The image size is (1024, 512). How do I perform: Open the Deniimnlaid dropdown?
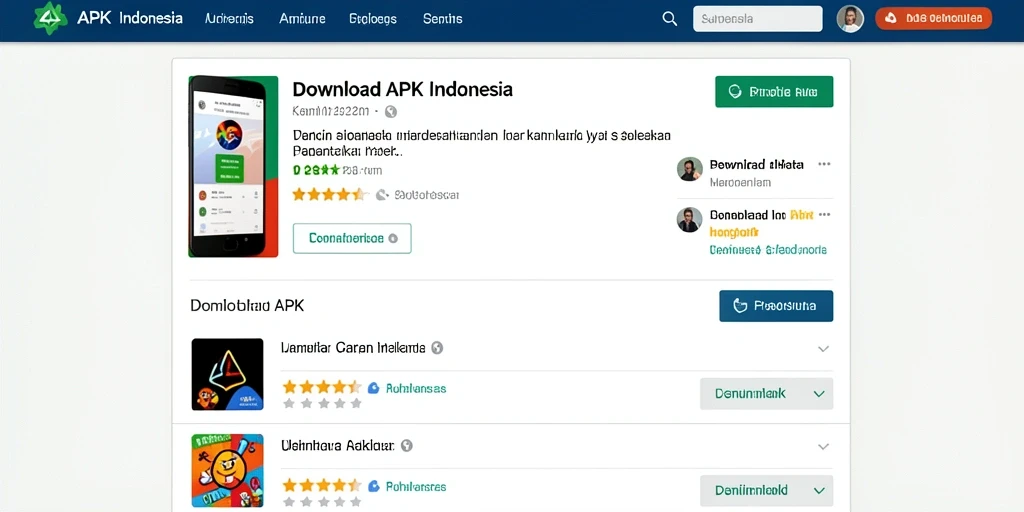tap(767, 490)
